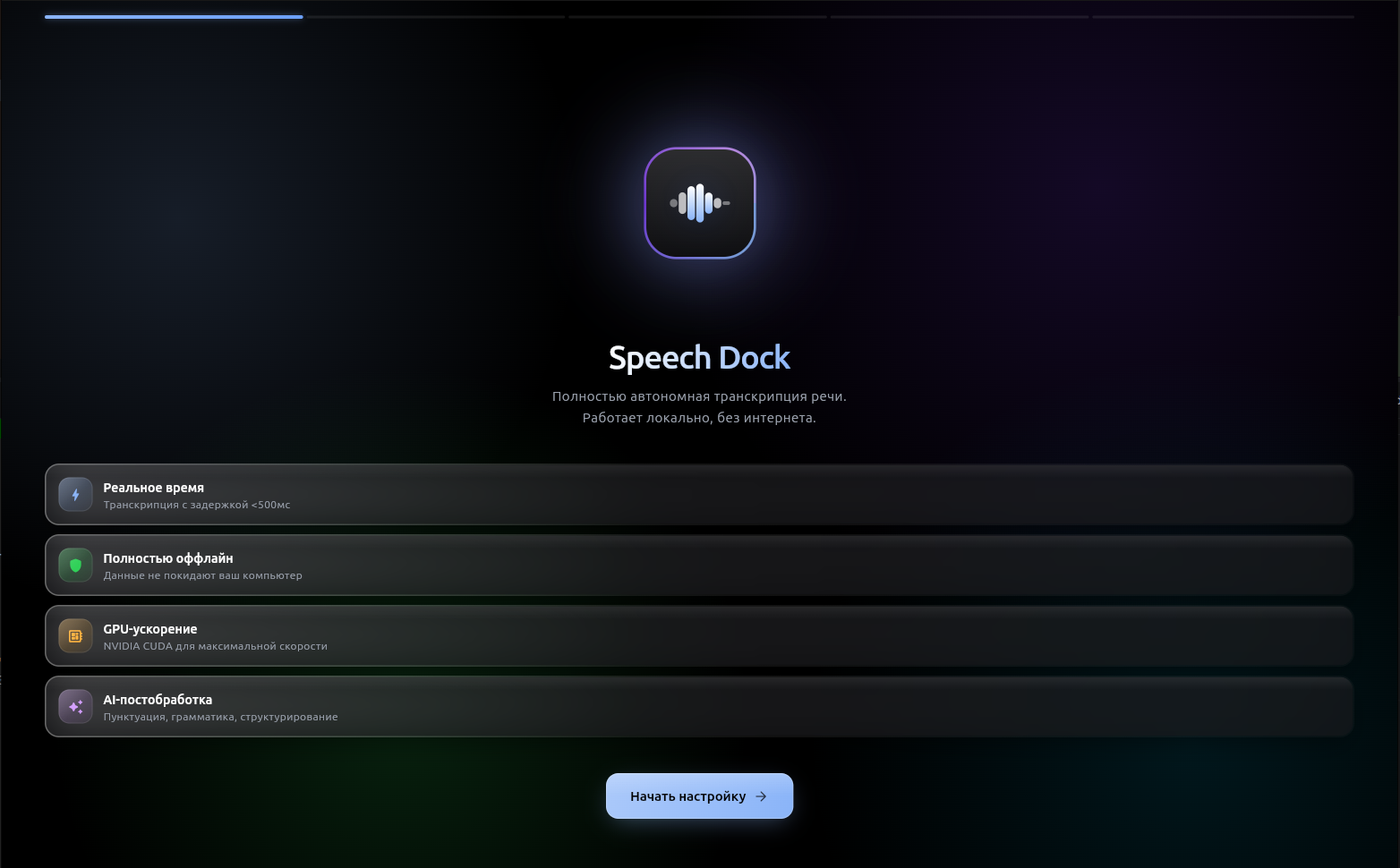Select the second step segment of the progress bar

coord(436,17)
